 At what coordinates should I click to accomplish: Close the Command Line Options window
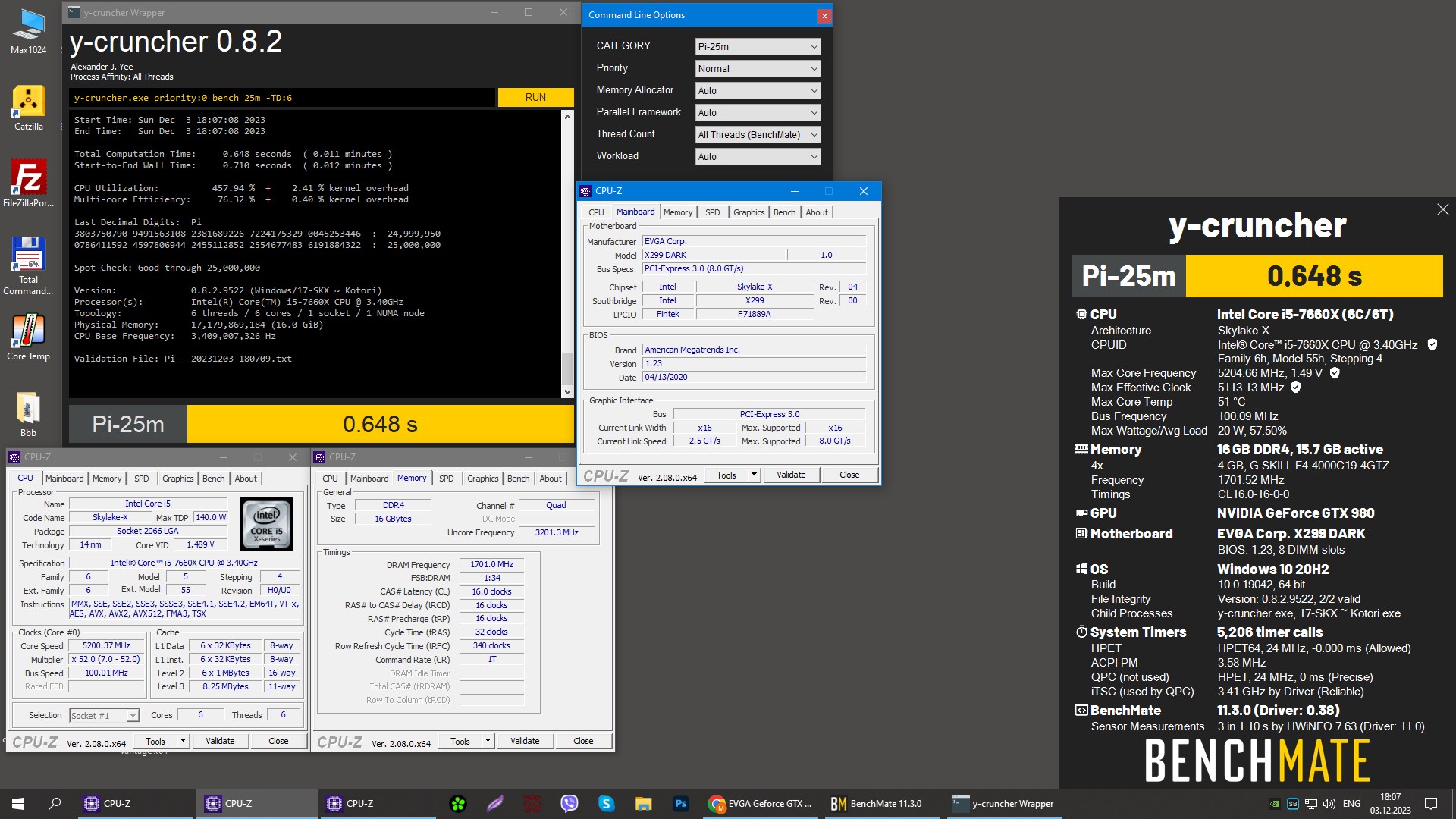pos(824,16)
